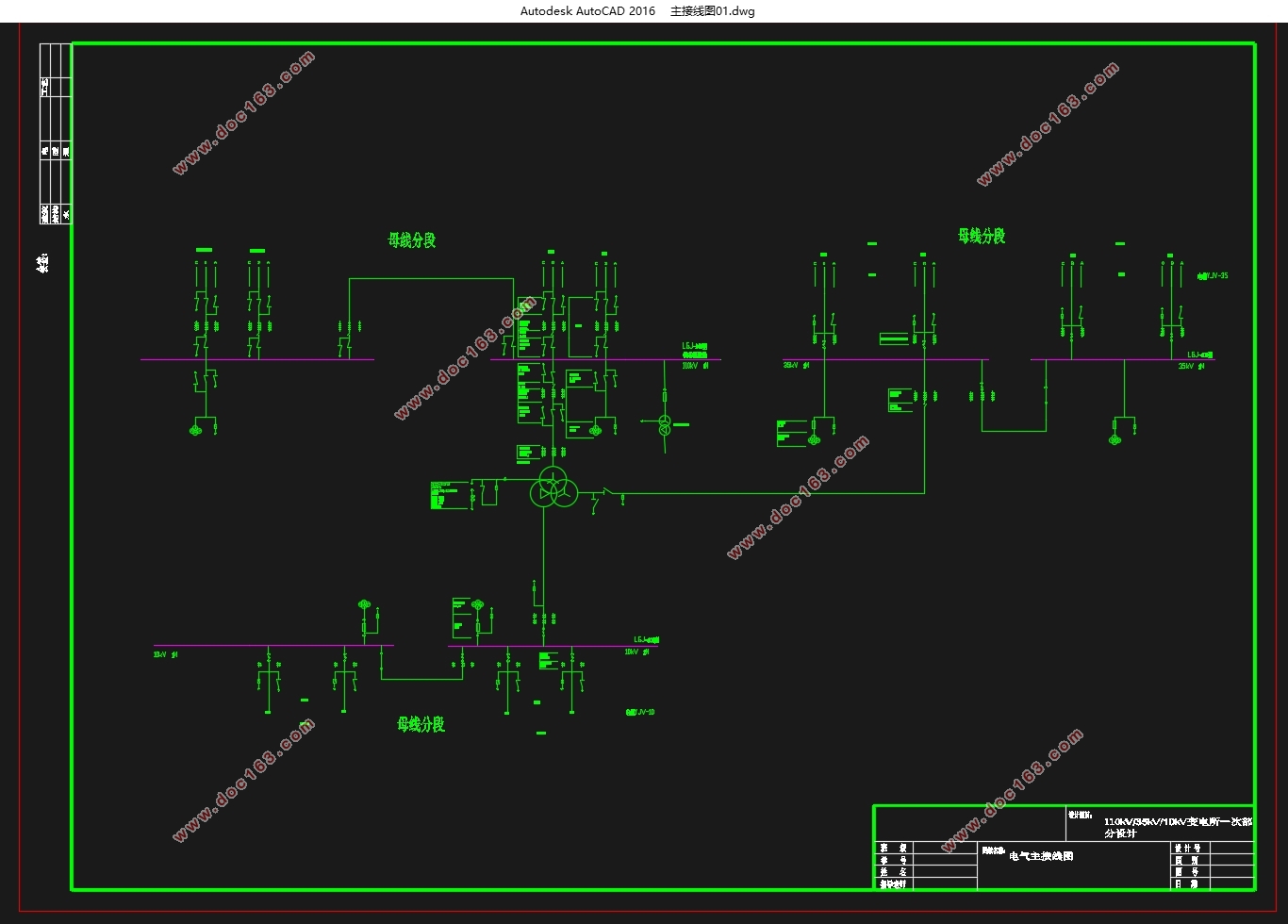Select the main three-winding transformer symbol
Viewport: 1288px width, 924px height.
pos(553,488)
